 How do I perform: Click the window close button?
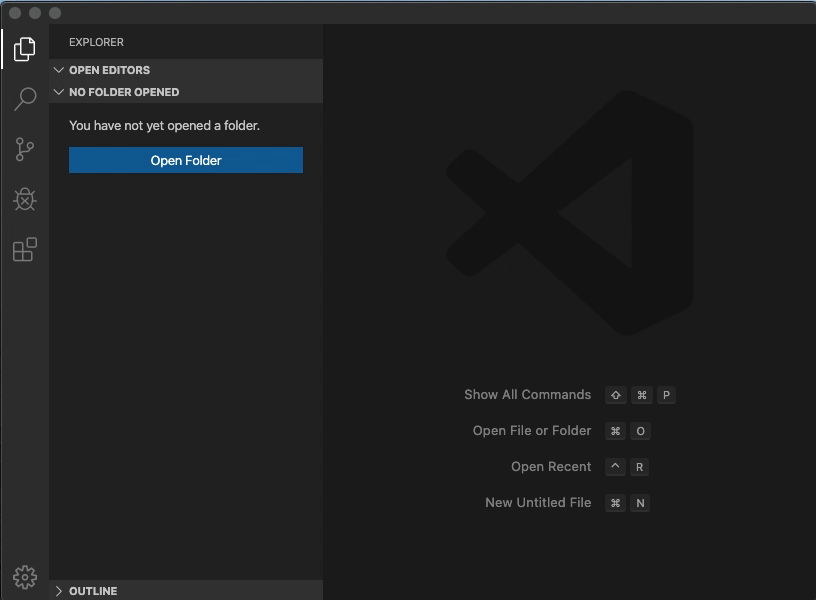(15, 13)
